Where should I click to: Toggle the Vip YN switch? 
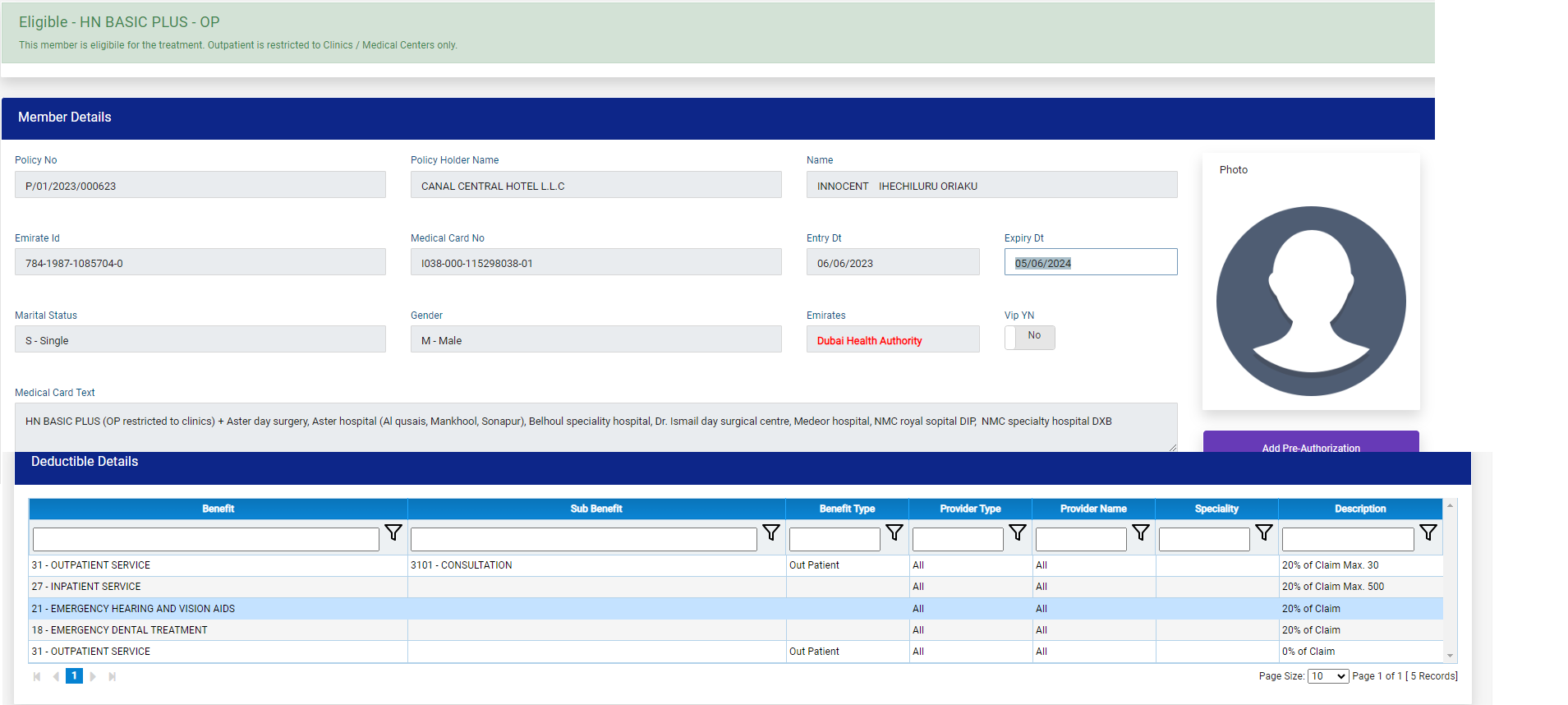click(x=1029, y=337)
